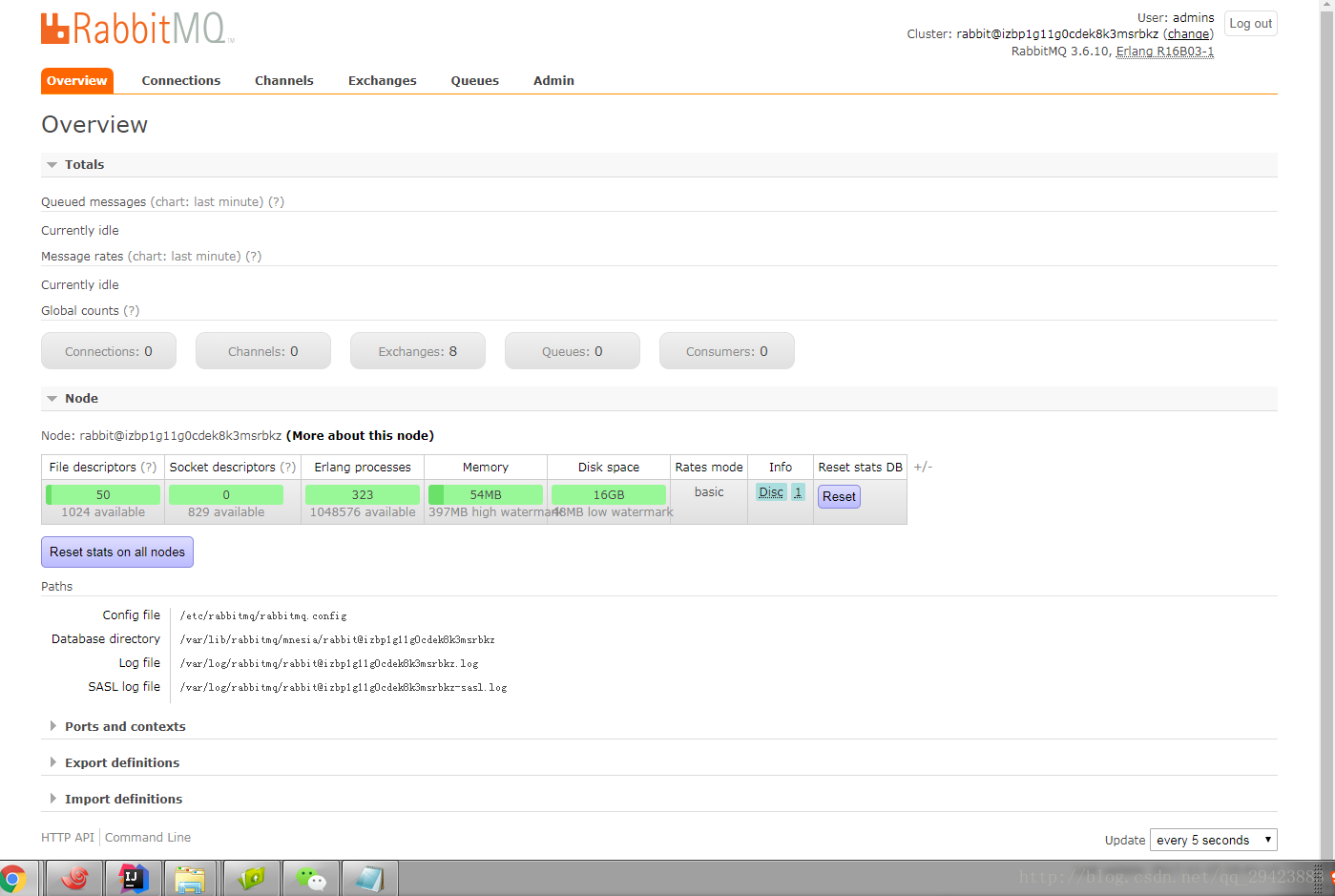Open the Consumers: 0 count box

coord(727,351)
